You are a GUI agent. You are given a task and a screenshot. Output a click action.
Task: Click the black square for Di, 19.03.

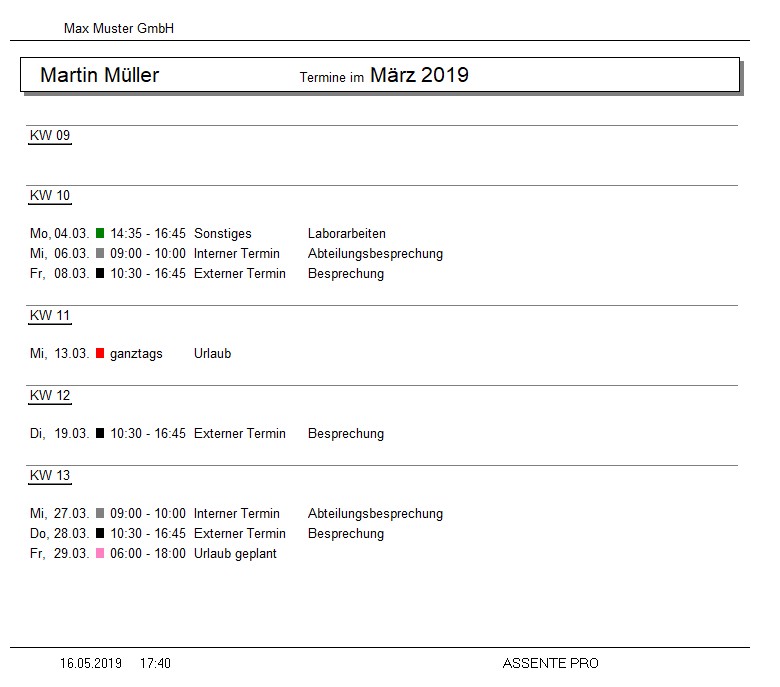coord(100,433)
